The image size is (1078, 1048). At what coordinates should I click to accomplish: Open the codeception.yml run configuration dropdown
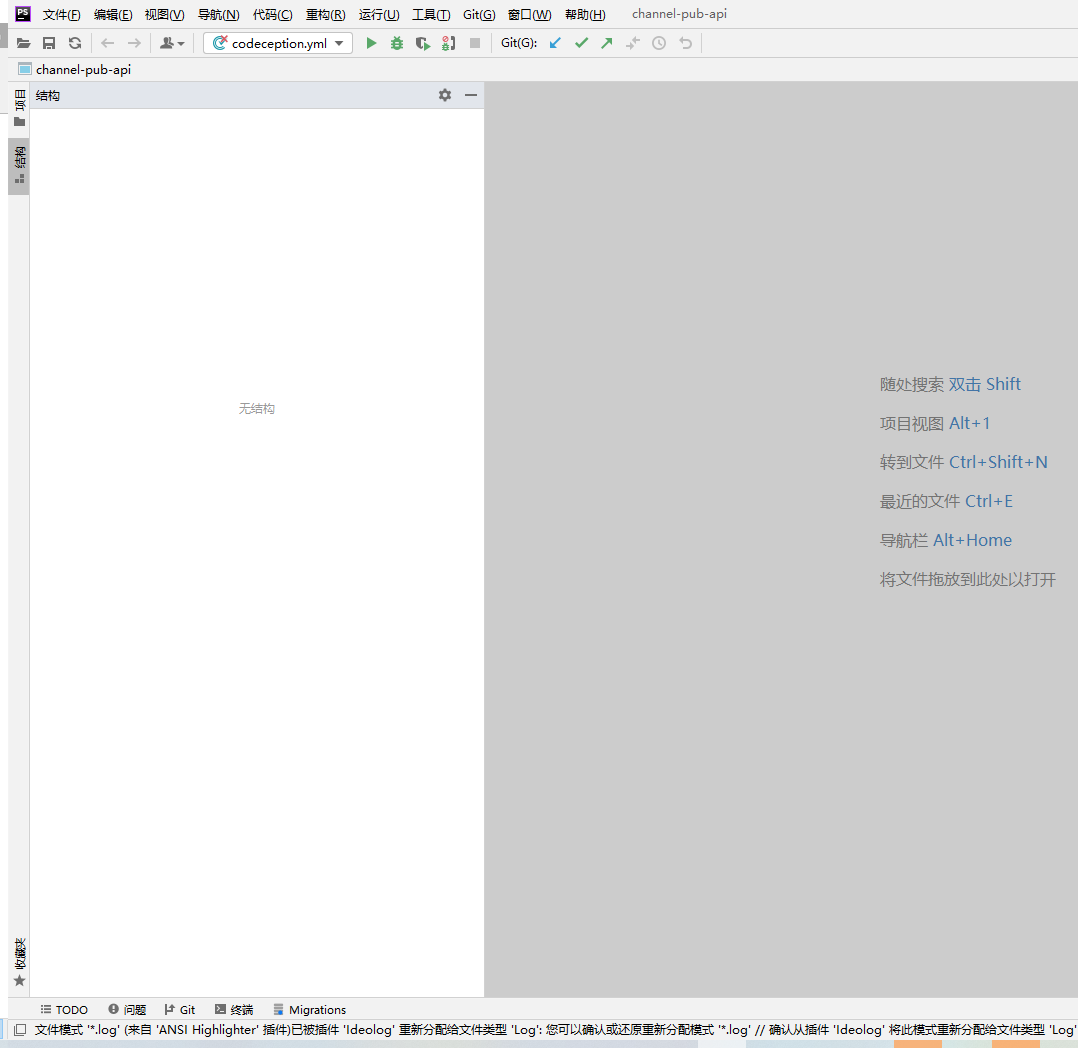coord(278,43)
